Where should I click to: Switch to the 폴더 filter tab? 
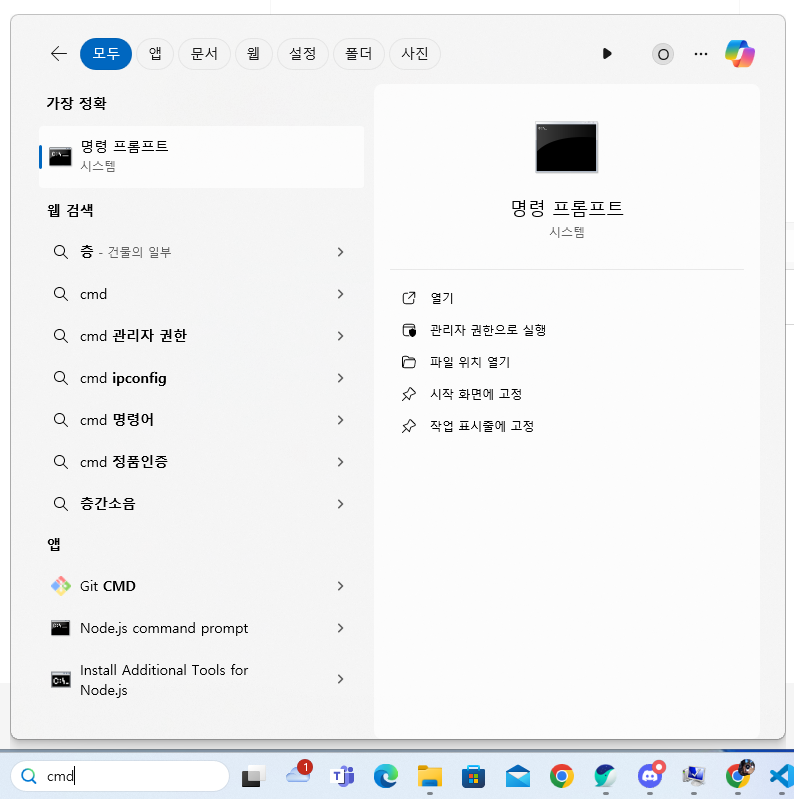pos(358,54)
